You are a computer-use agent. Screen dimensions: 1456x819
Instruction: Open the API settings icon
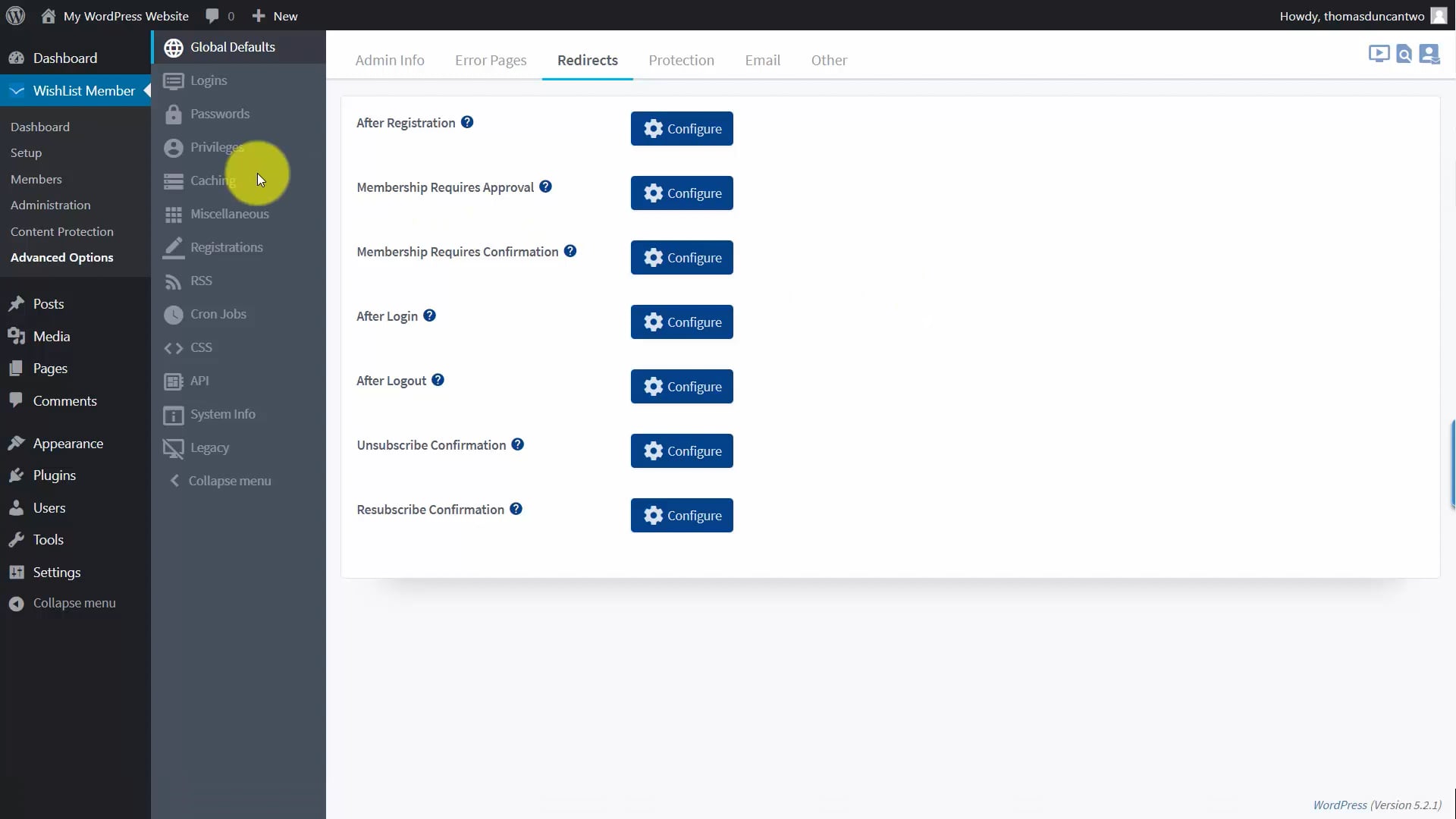(174, 381)
